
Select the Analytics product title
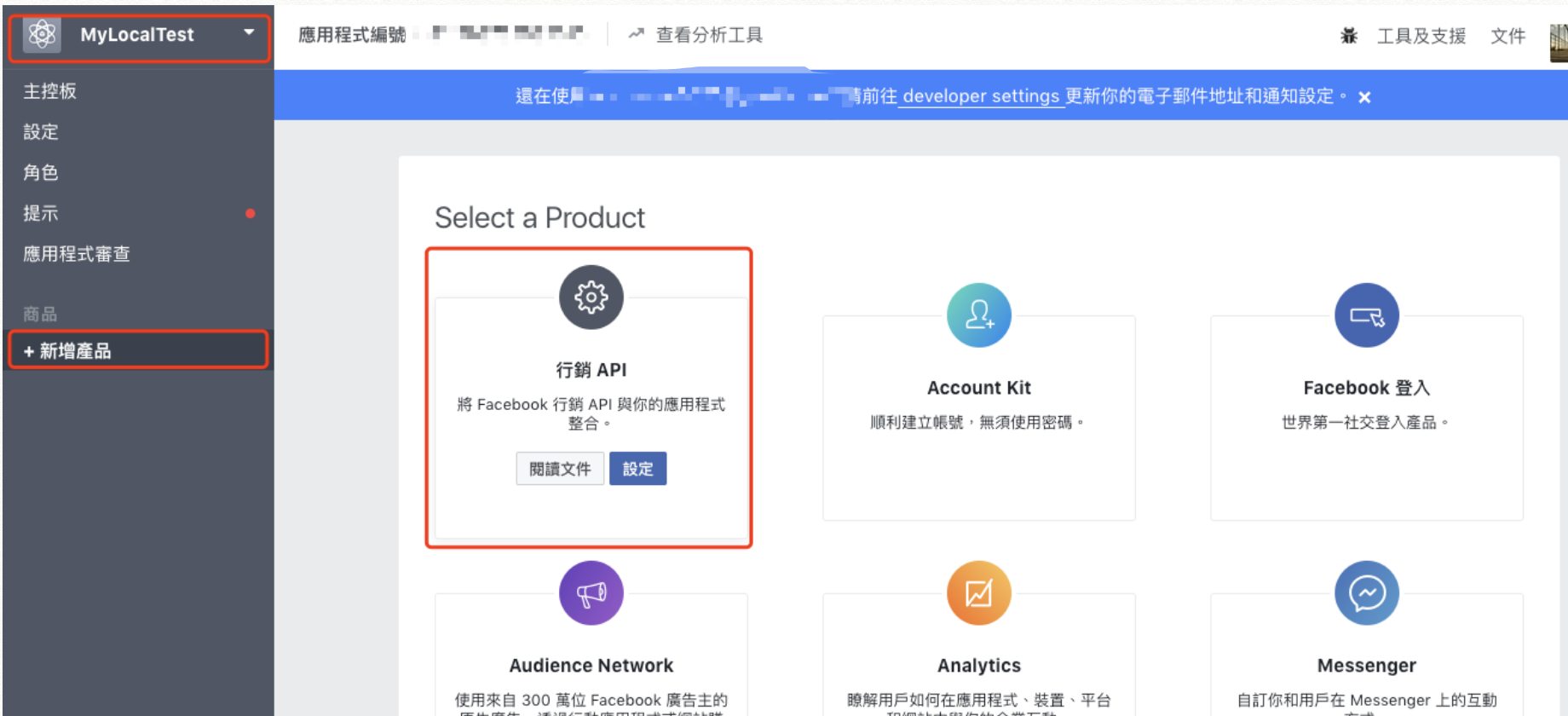tap(979, 666)
